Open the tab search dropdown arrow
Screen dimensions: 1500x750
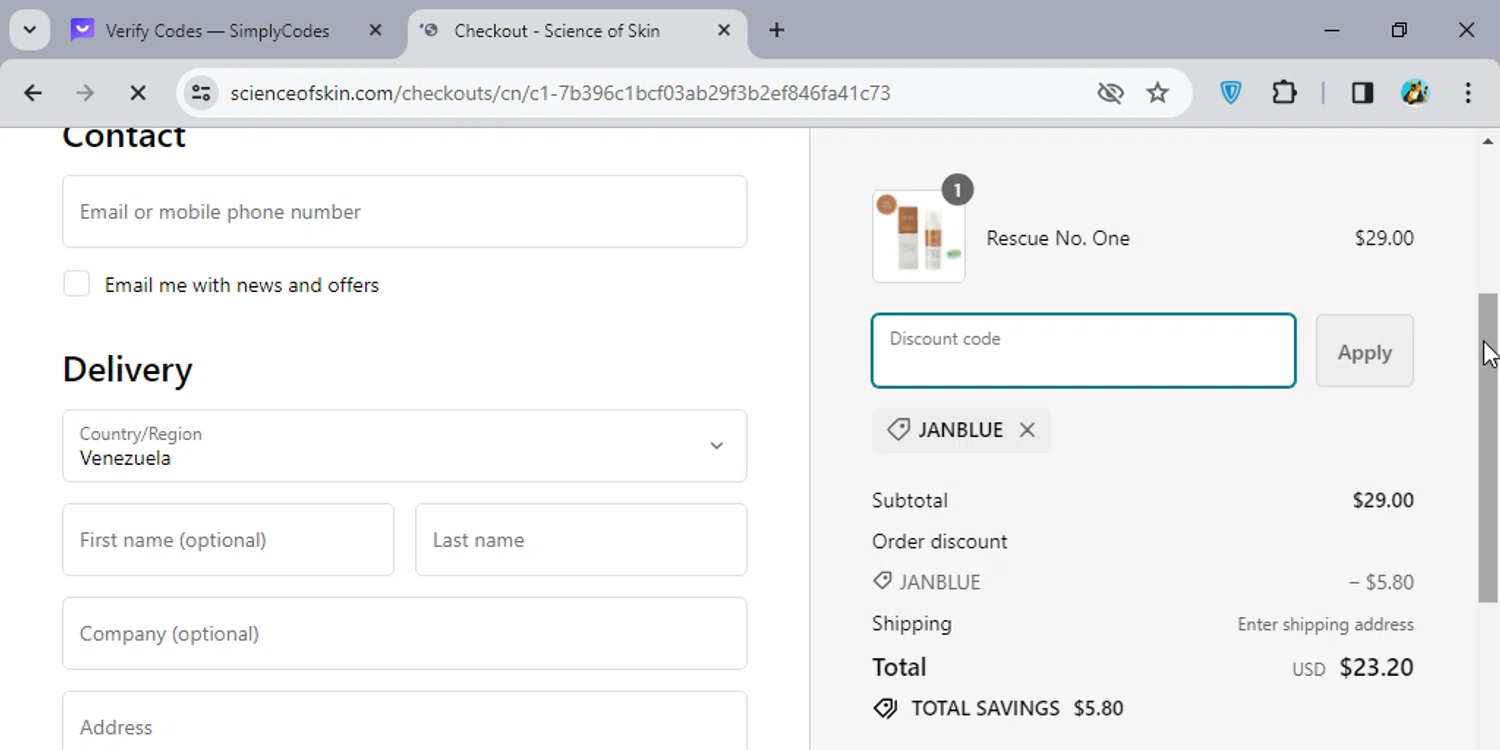coord(29,30)
